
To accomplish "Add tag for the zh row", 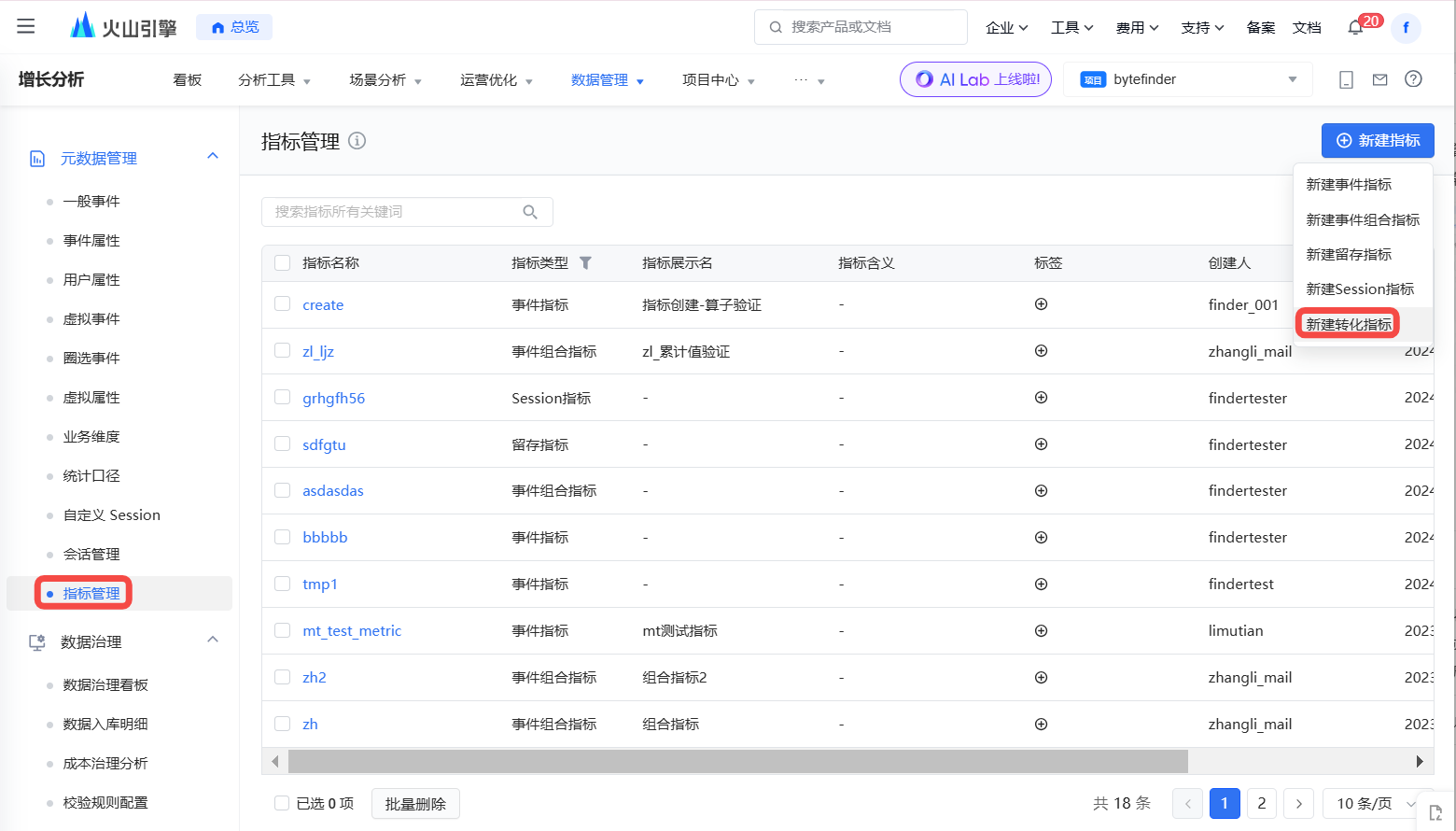I will 1041,725.
